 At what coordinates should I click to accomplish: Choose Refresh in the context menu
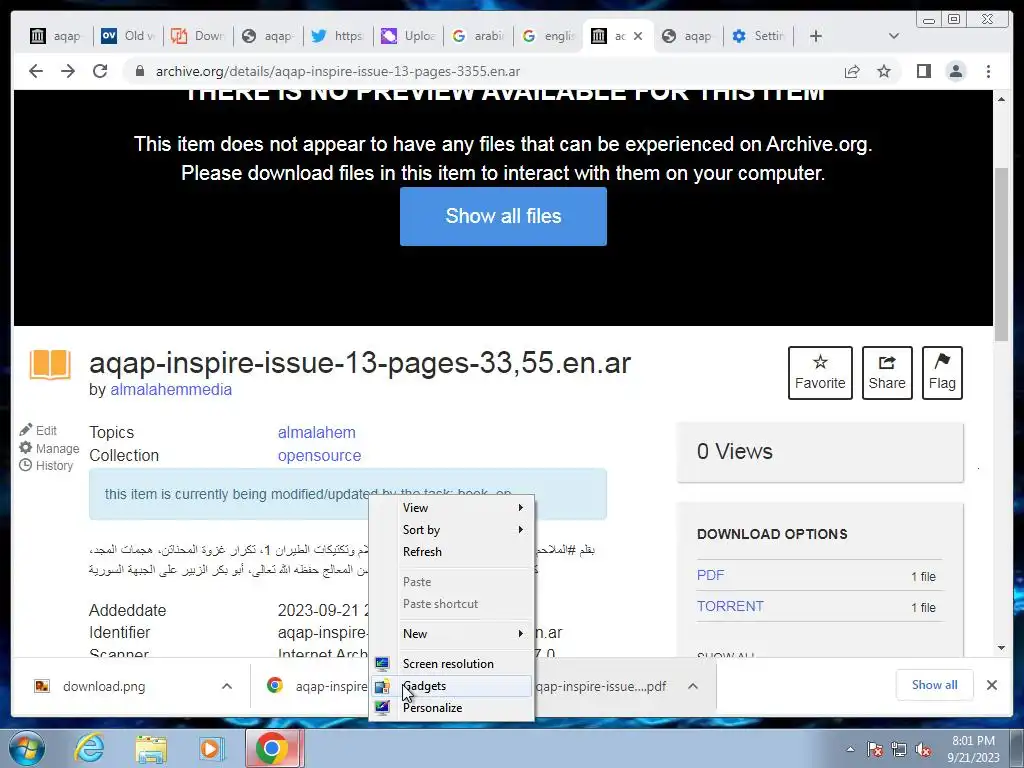(x=451, y=552)
